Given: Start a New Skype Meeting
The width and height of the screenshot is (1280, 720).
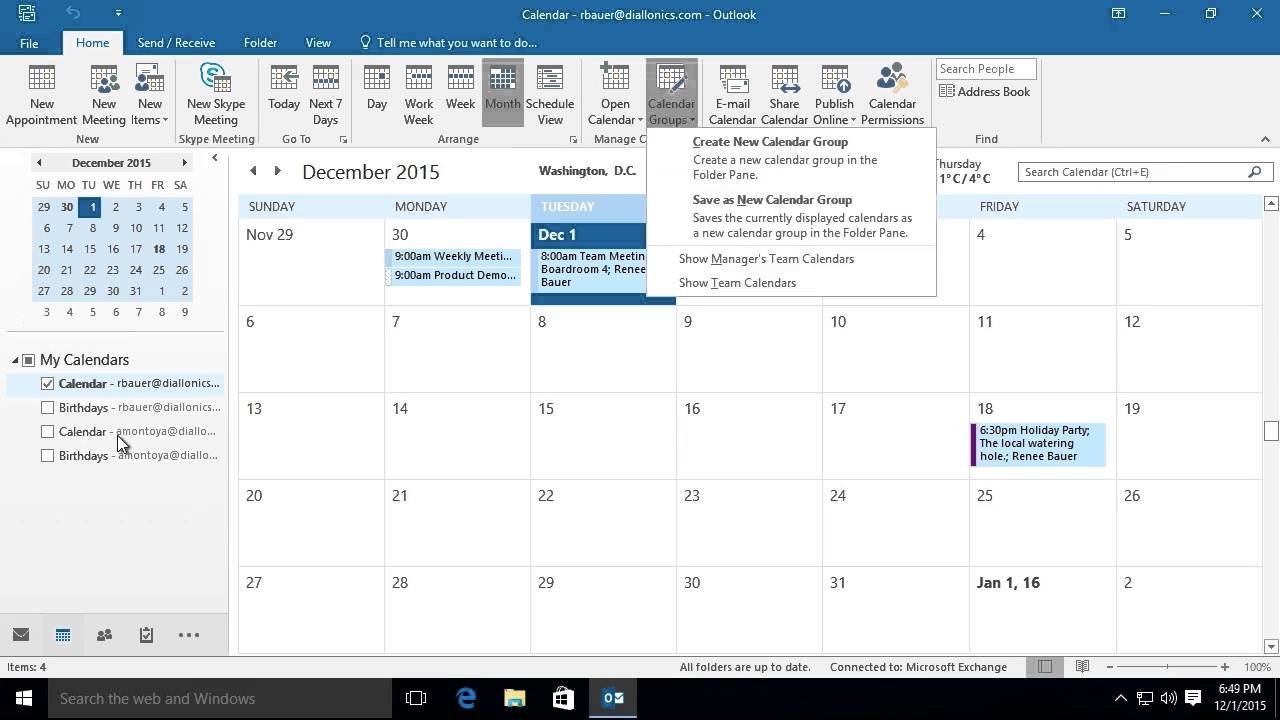Looking at the screenshot, I should [x=216, y=95].
